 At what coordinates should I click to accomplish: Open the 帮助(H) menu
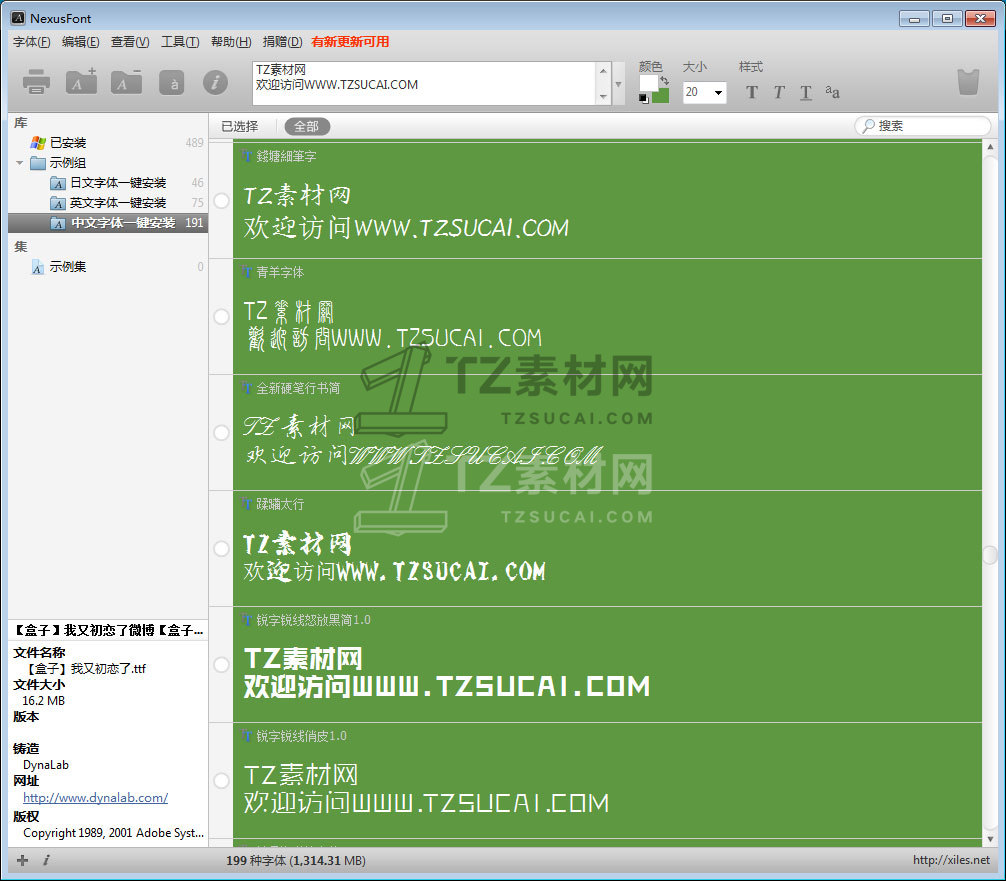(x=231, y=42)
